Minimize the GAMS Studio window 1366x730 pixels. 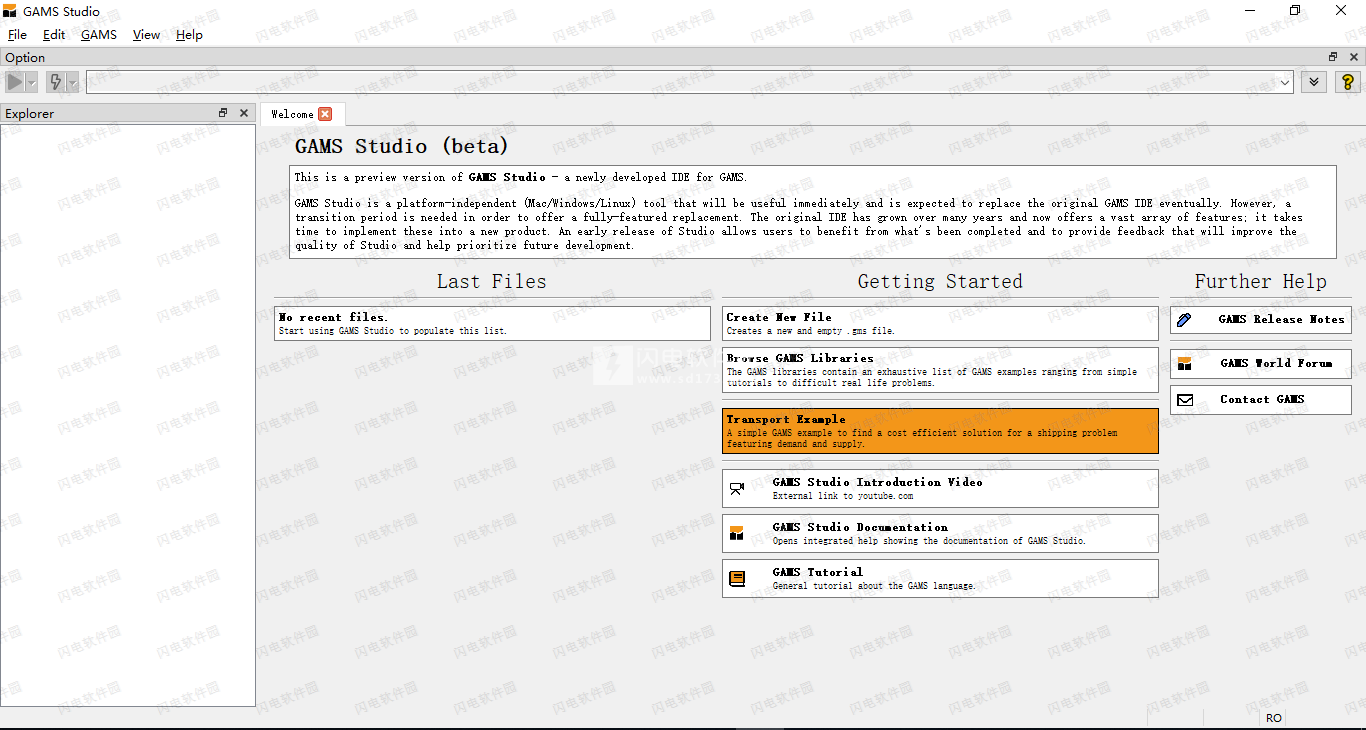(1250, 11)
